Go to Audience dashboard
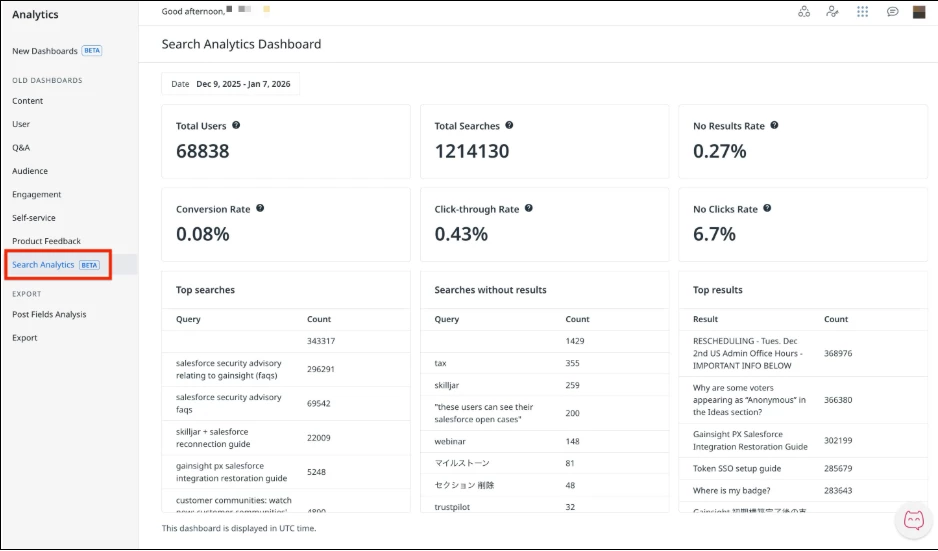938x551 pixels. tap(30, 171)
